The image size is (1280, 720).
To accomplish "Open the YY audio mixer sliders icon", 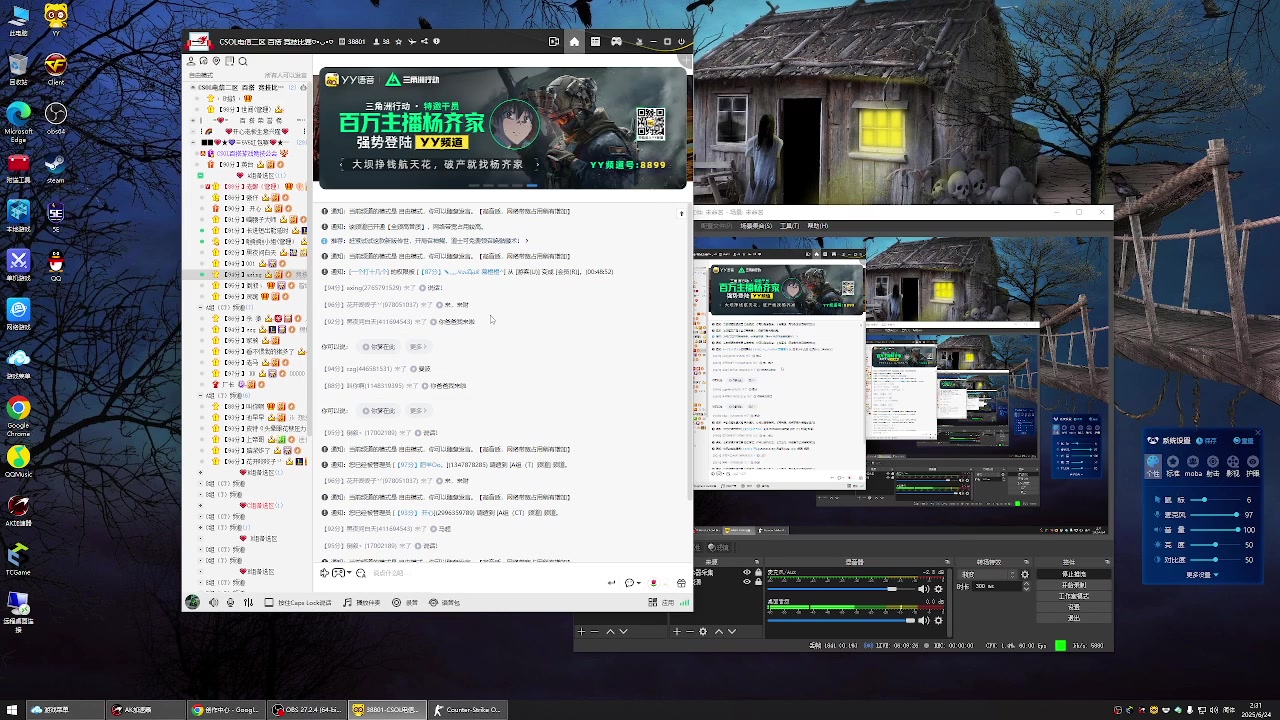I will (x=249, y=602).
